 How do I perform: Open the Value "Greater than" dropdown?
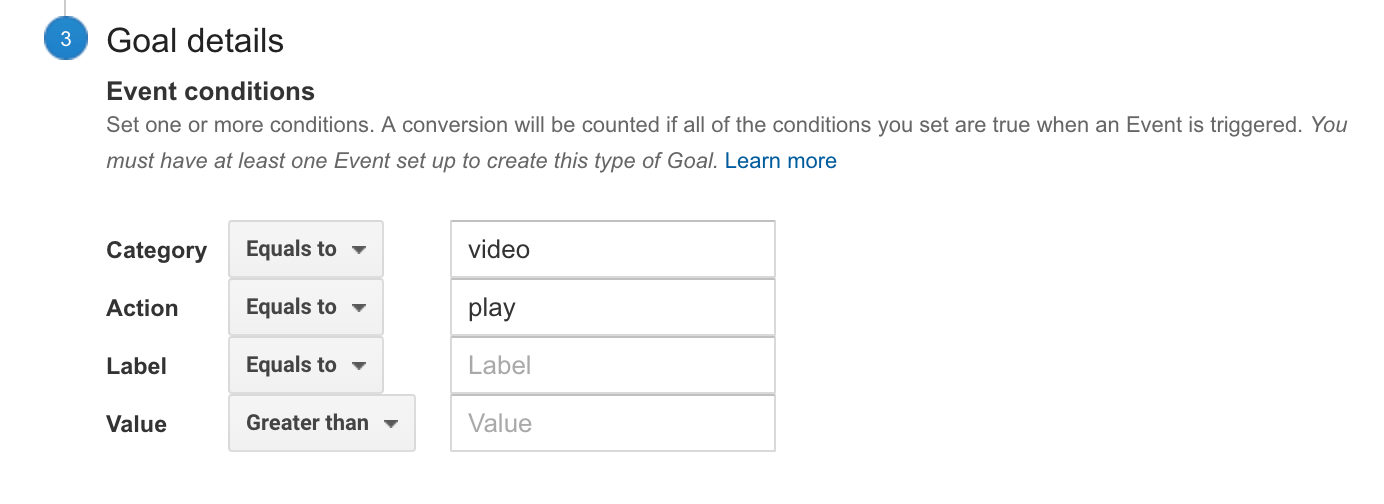(321, 424)
